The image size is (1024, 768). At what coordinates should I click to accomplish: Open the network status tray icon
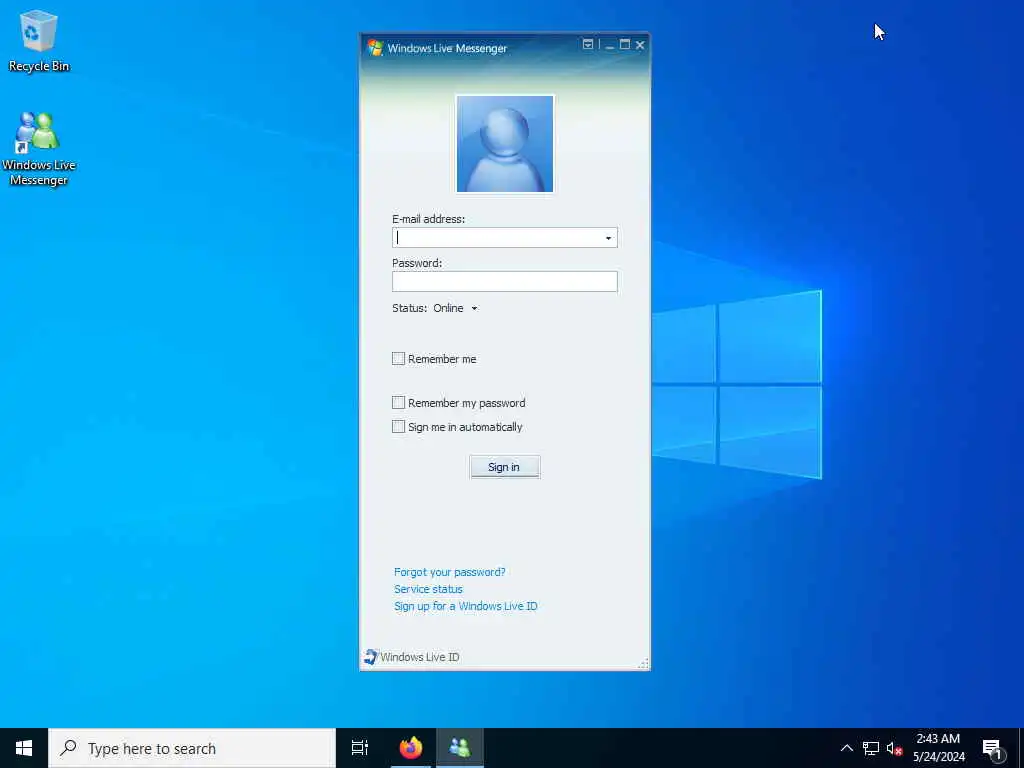[871, 748]
